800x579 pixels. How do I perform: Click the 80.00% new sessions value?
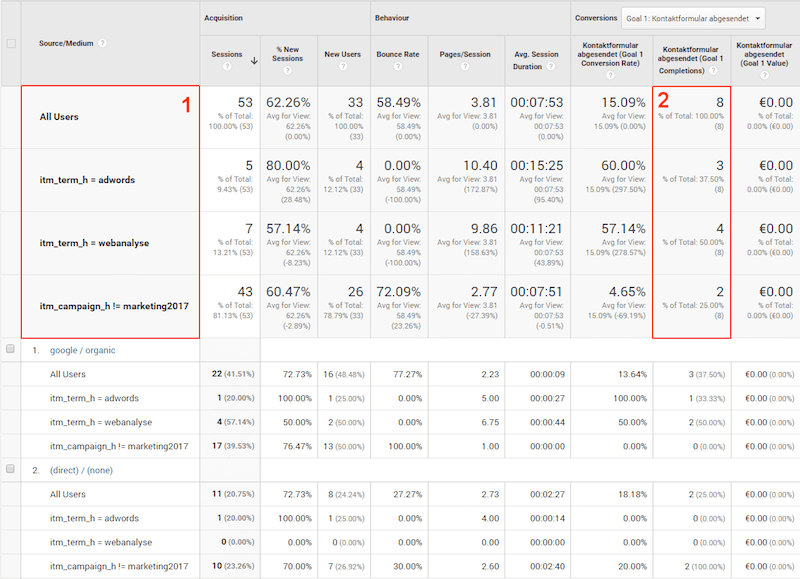coord(288,166)
